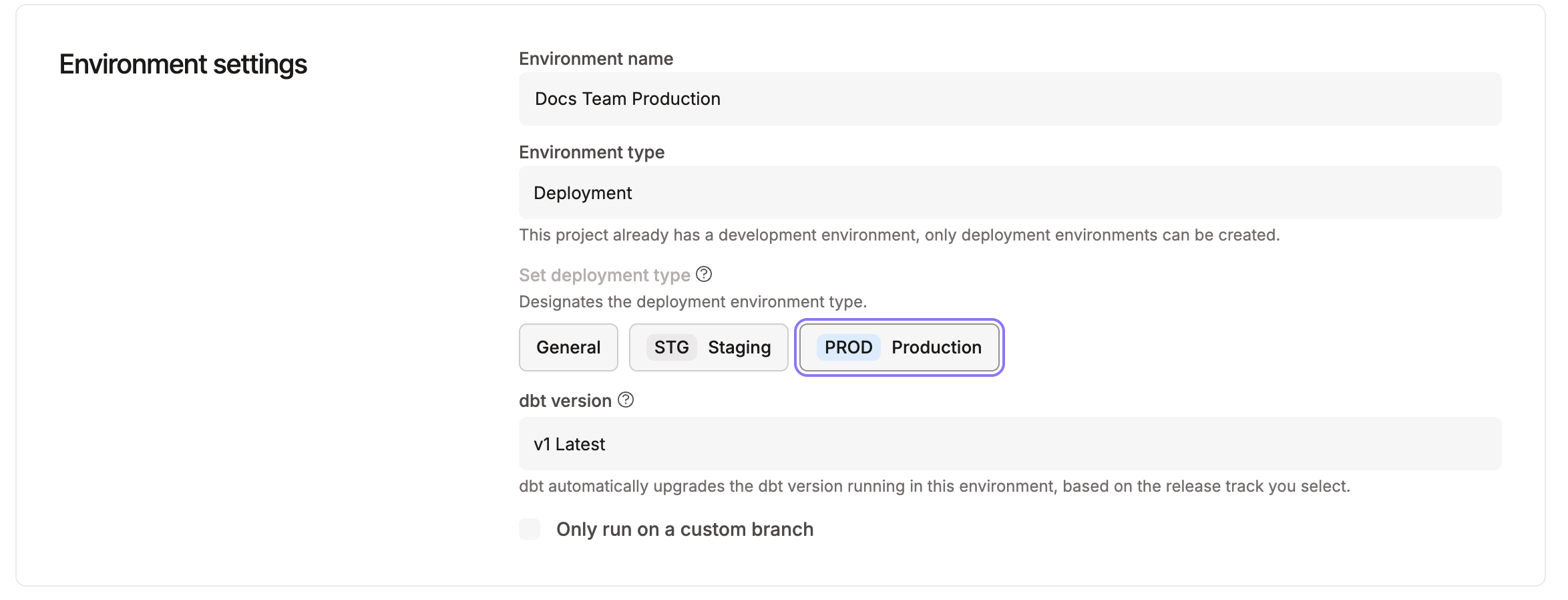Open the Environment type dropdown showing Deployment
Image resolution: width=1568 pixels, height=600 pixels.
click(1010, 192)
